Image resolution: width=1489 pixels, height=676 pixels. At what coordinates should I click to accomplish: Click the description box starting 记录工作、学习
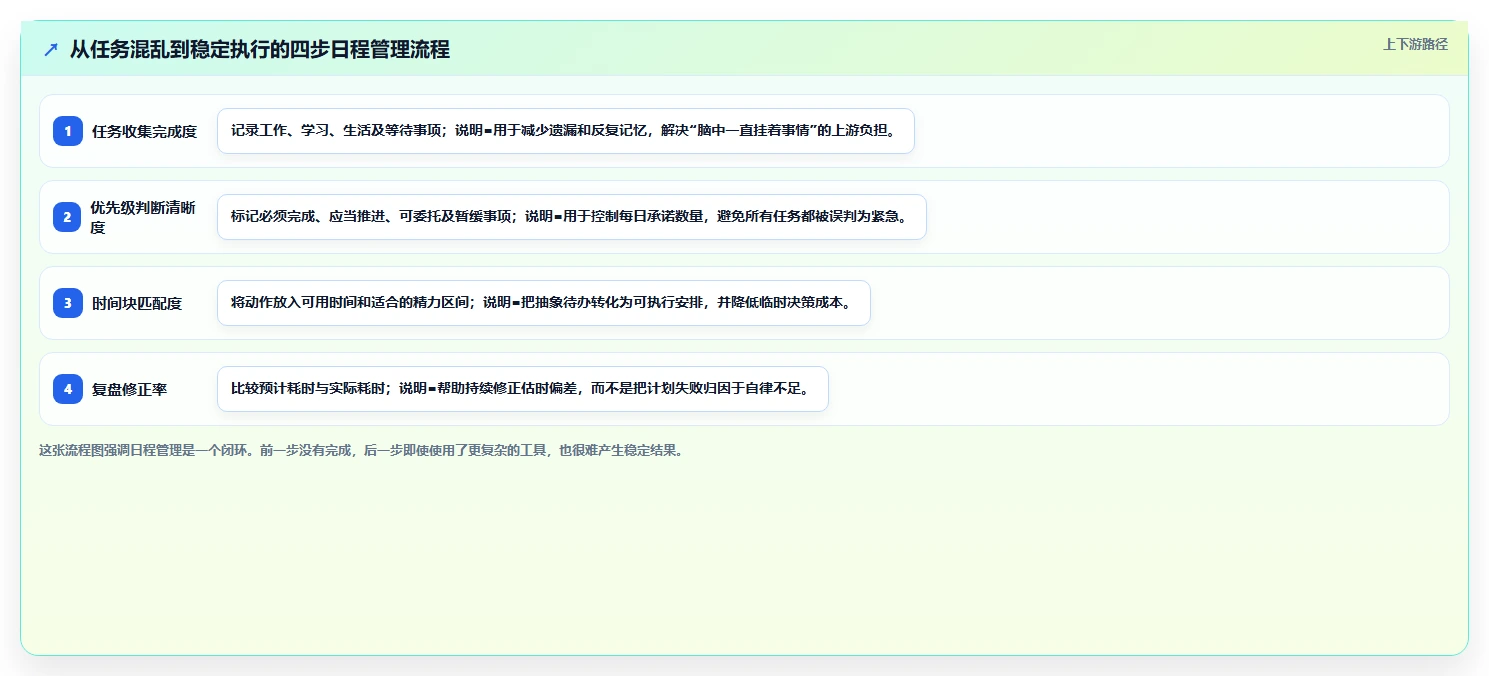566,131
